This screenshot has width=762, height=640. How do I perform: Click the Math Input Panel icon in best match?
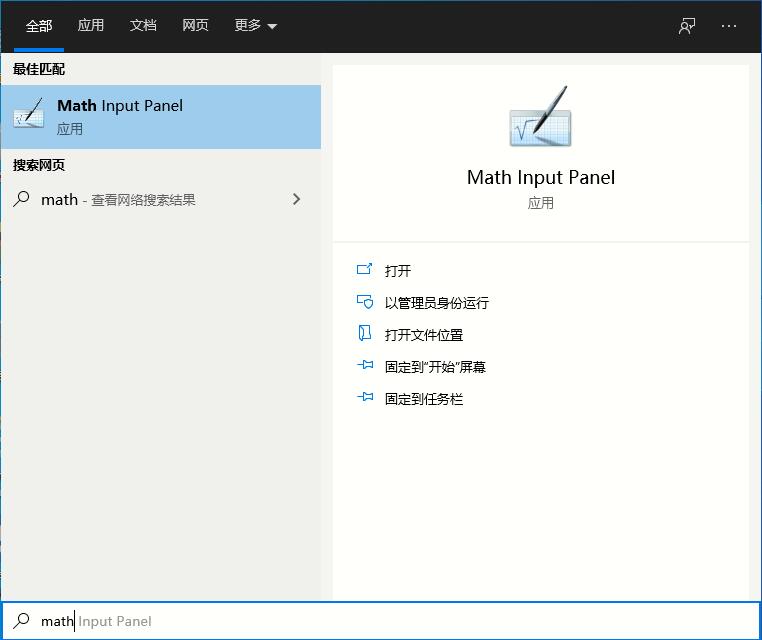(x=29, y=116)
